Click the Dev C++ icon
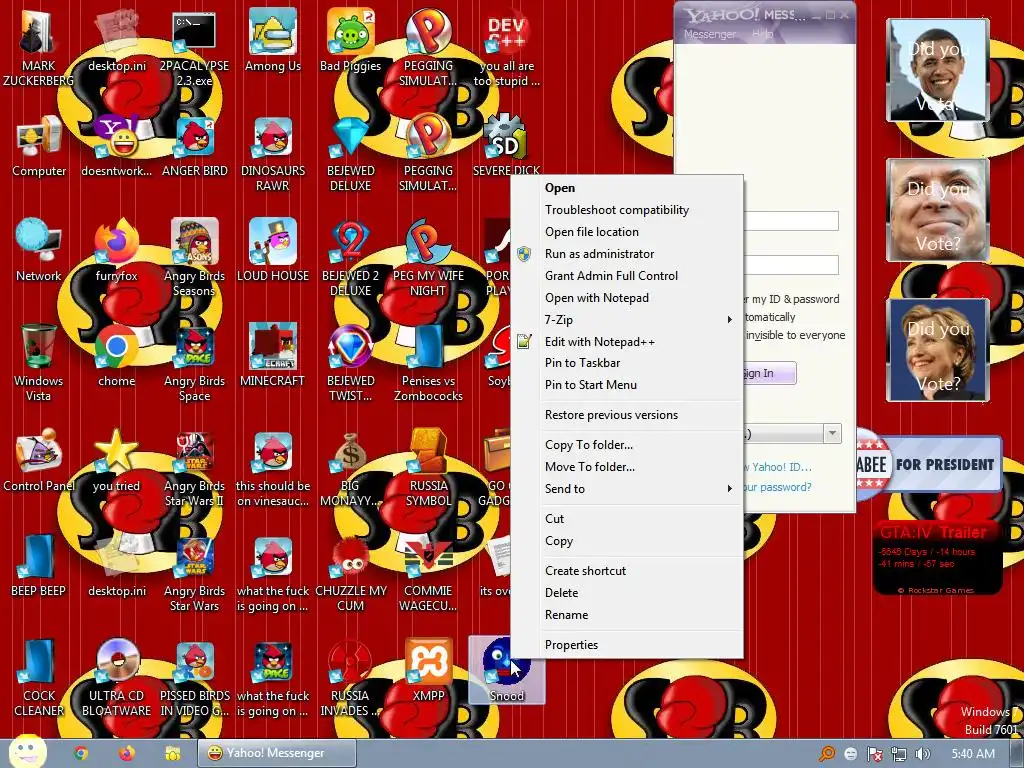This screenshot has width=1024, height=768. (x=506, y=47)
